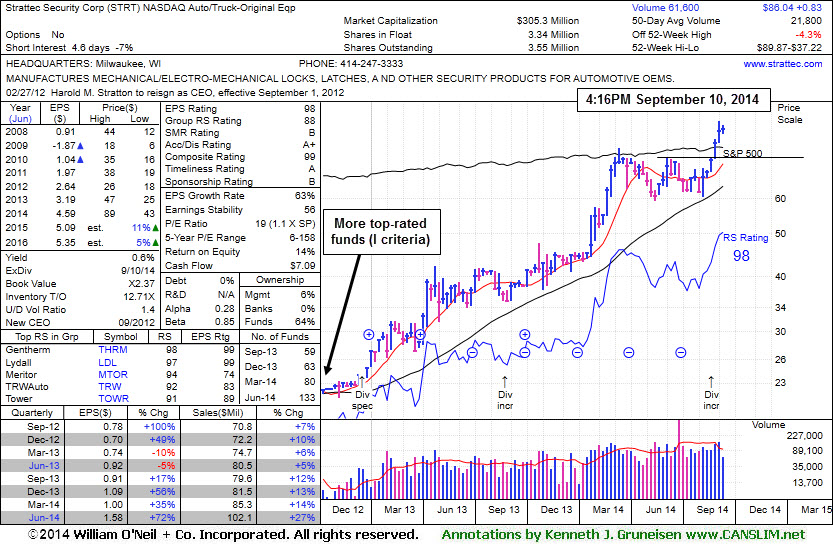
Task: Select the TRW ticker symbol for TRWAuto
Action: tap(110, 387)
